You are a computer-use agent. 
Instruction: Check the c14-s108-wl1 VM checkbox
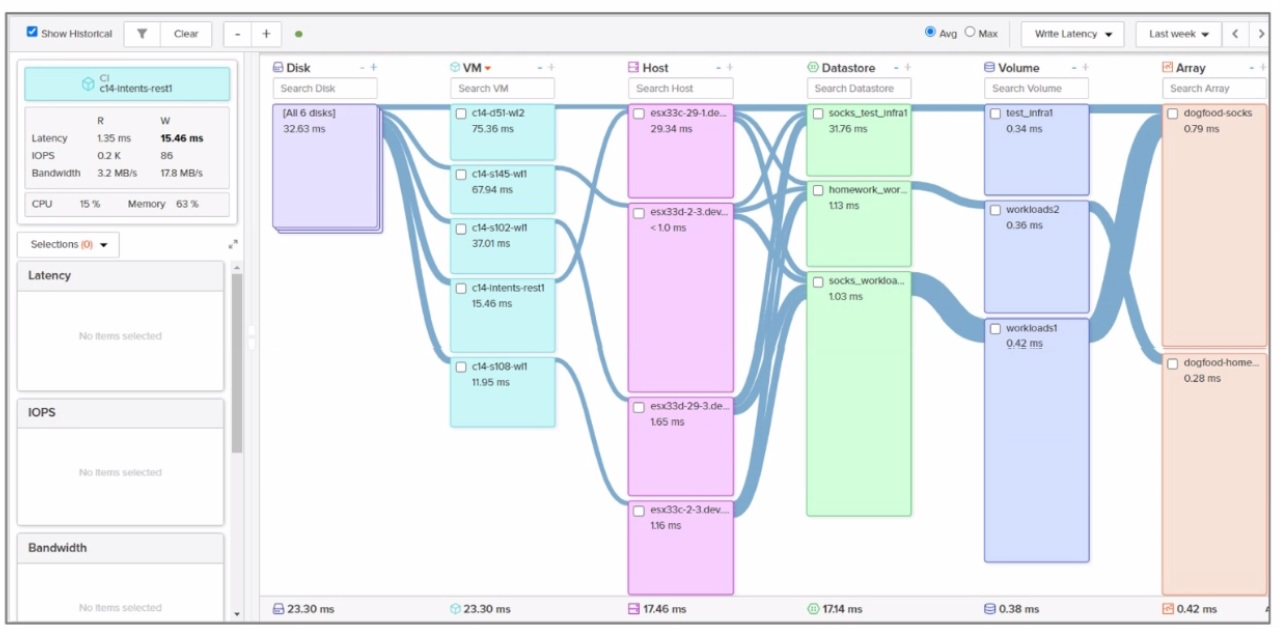click(461, 366)
